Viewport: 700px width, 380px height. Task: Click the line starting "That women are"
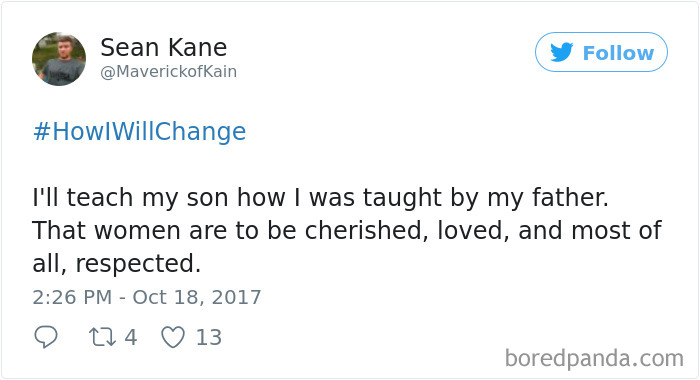coord(347,230)
